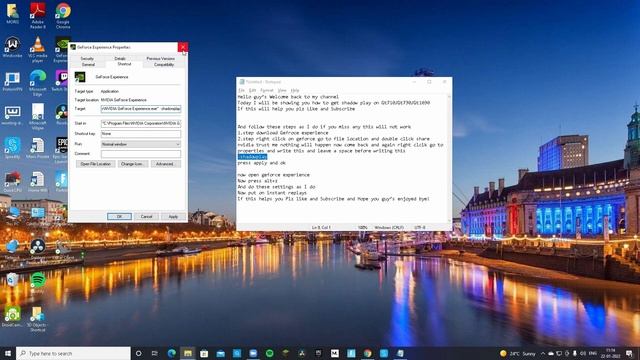
Task: Switch to the Security tab
Action: click(x=87, y=59)
